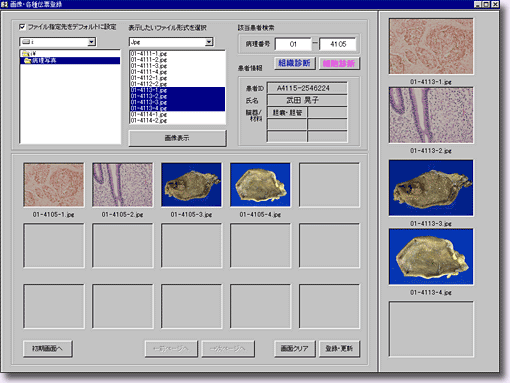510x383 pixels.
Task: Click the 画面クリア button
Action: click(x=295, y=349)
